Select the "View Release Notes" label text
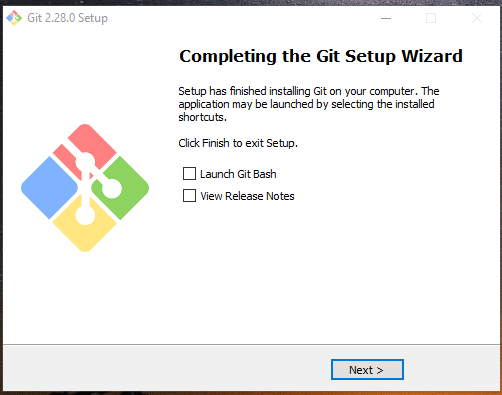The width and height of the screenshot is (502, 395). tap(247, 196)
